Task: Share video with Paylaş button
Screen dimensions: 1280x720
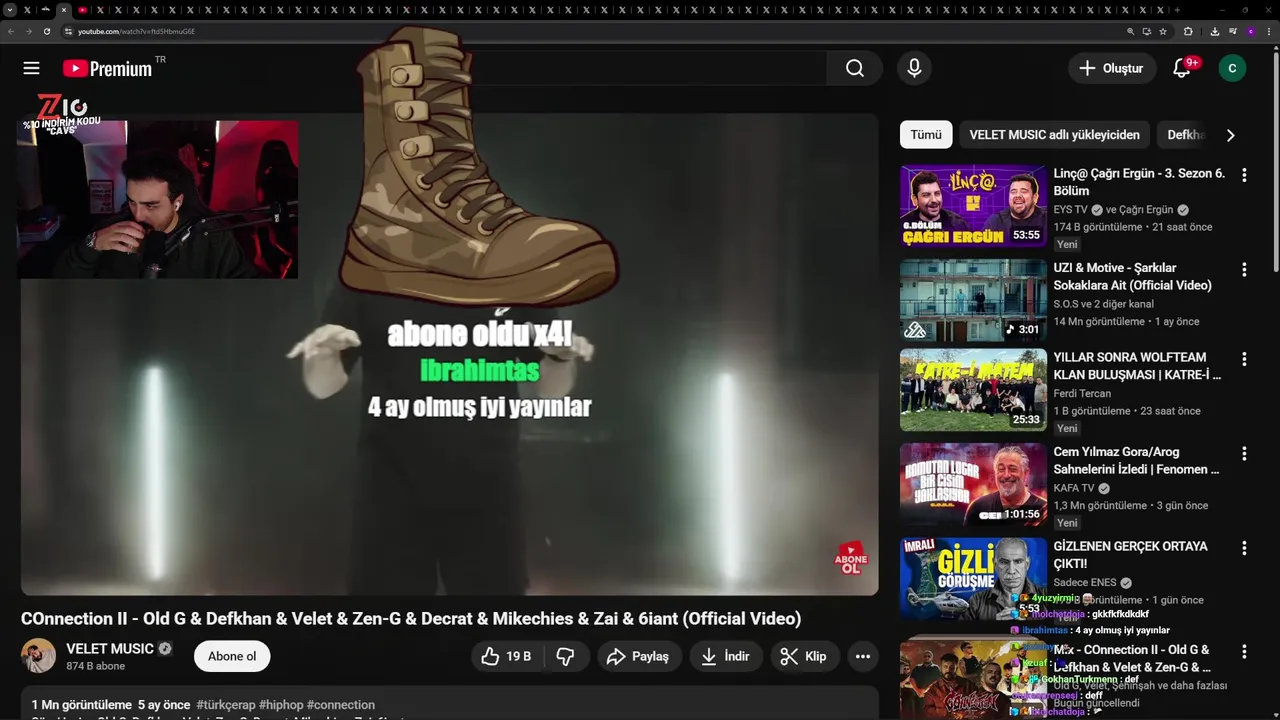Action: [637, 656]
